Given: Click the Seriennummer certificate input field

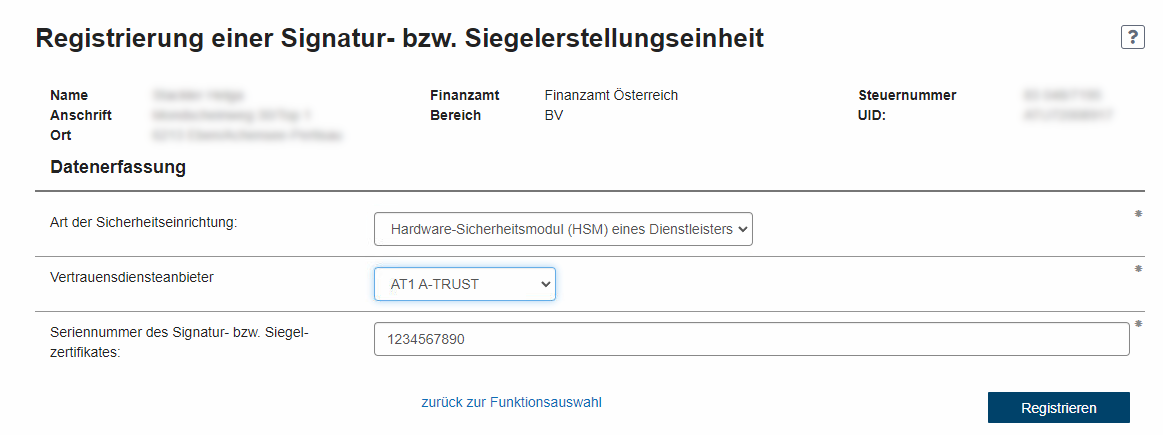Looking at the screenshot, I should (751, 339).
